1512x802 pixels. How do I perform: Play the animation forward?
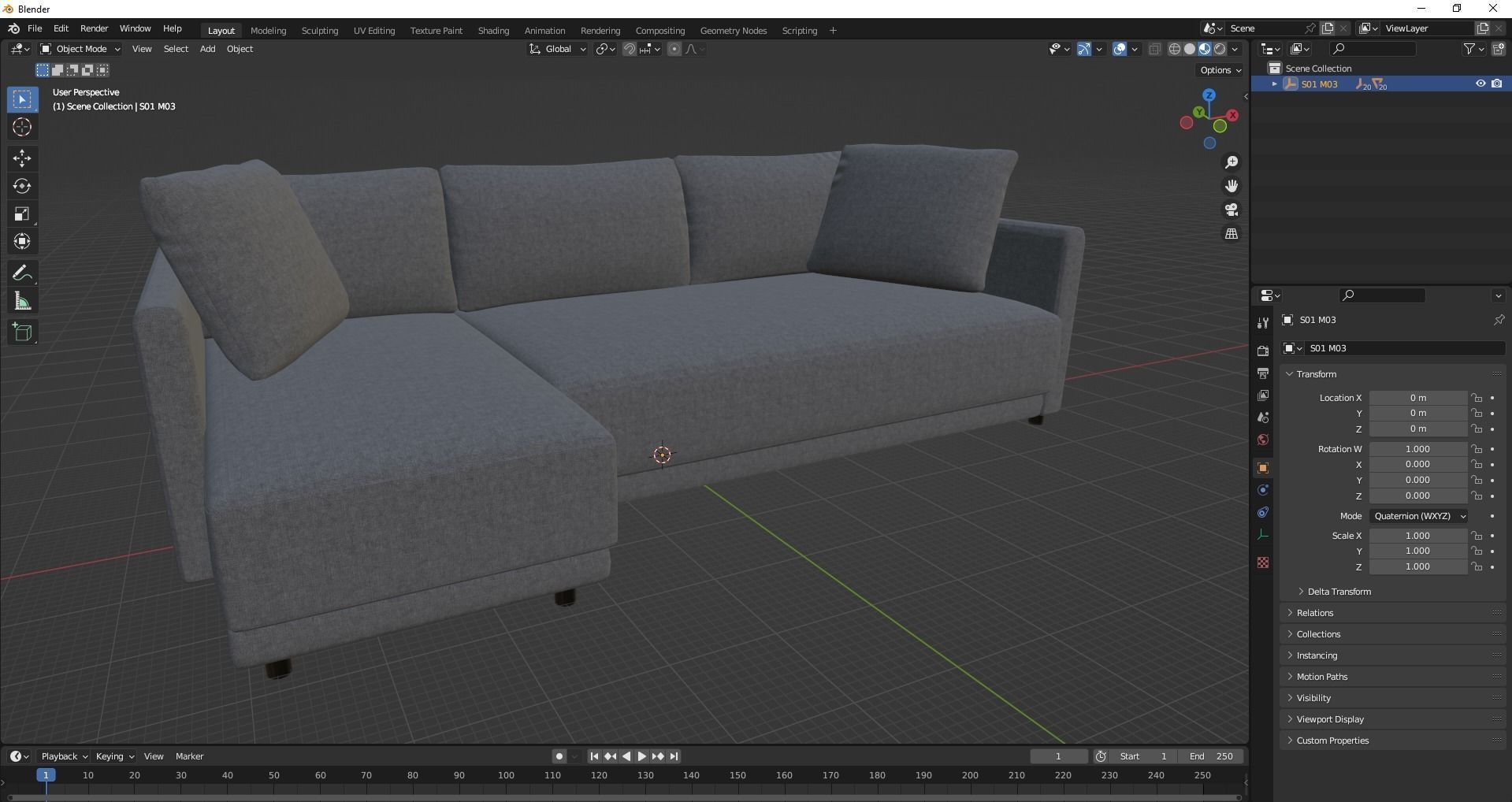pos(642,756)
